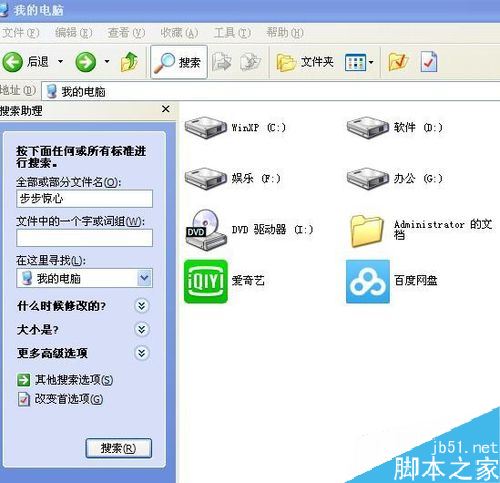Expand the 大小是? section
The width and height of the screenshot is (500, 483).
point(142,329)
